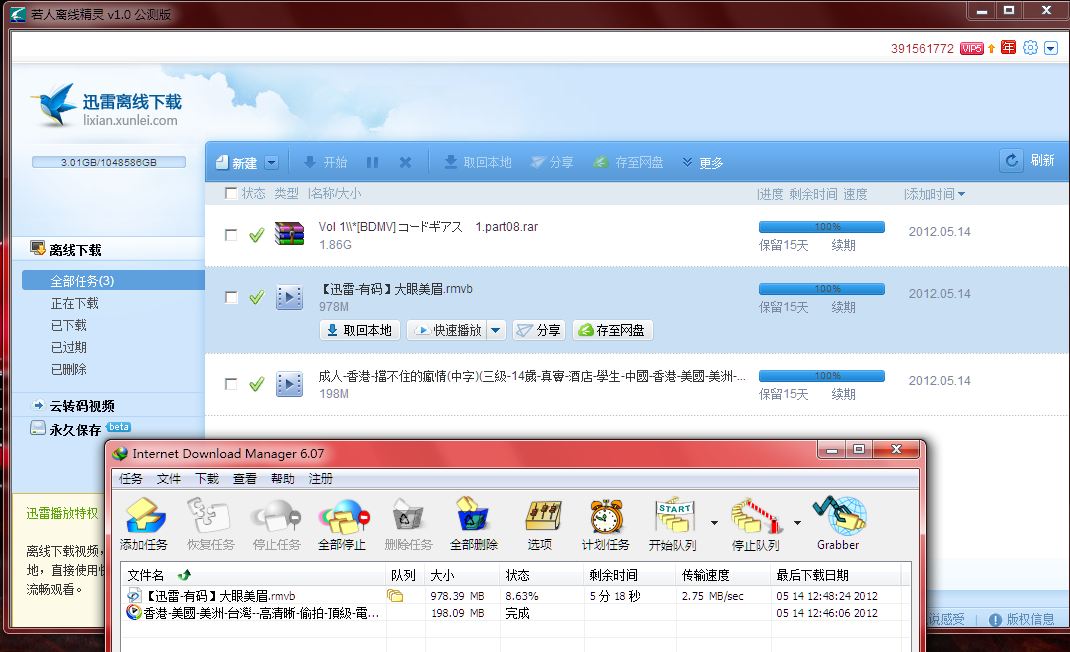1070x652 pixels.
Task: Open the IDM 任务 menu
Action: pyautogui.click(x=130, y=479)
